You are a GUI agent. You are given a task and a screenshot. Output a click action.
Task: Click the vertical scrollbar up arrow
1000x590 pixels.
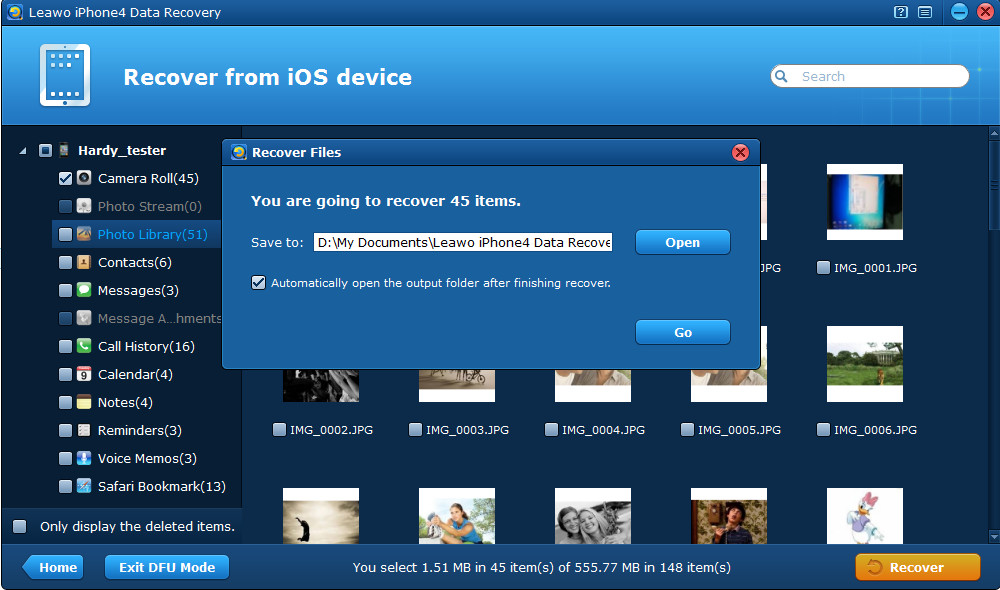[x=994, y=133]
